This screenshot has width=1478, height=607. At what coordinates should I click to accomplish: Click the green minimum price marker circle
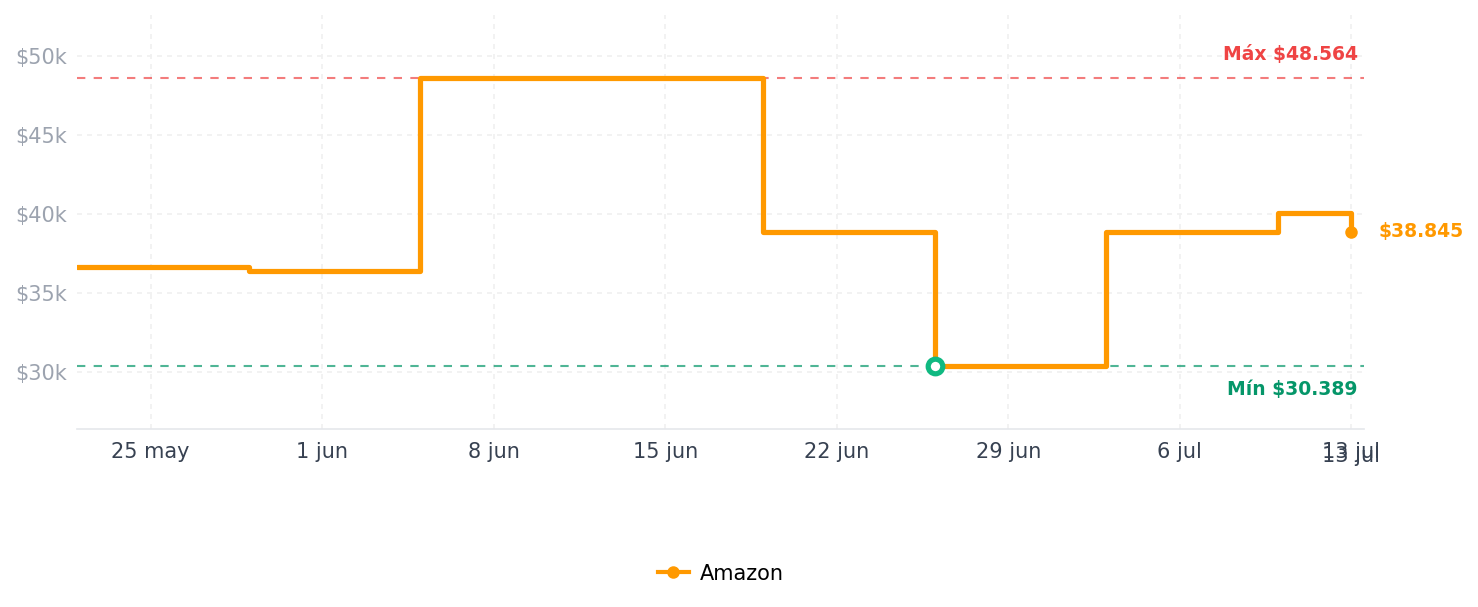(x=935, y=366)
